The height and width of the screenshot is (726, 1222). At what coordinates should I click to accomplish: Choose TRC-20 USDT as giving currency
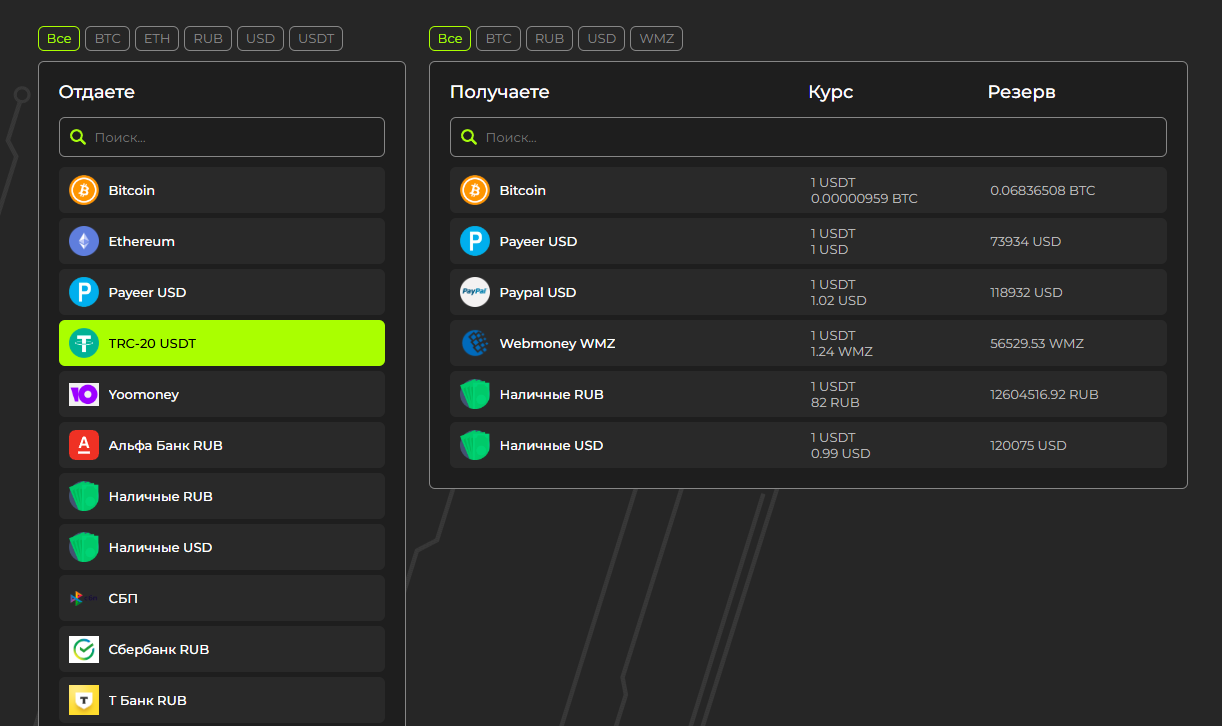coord(222,343)
